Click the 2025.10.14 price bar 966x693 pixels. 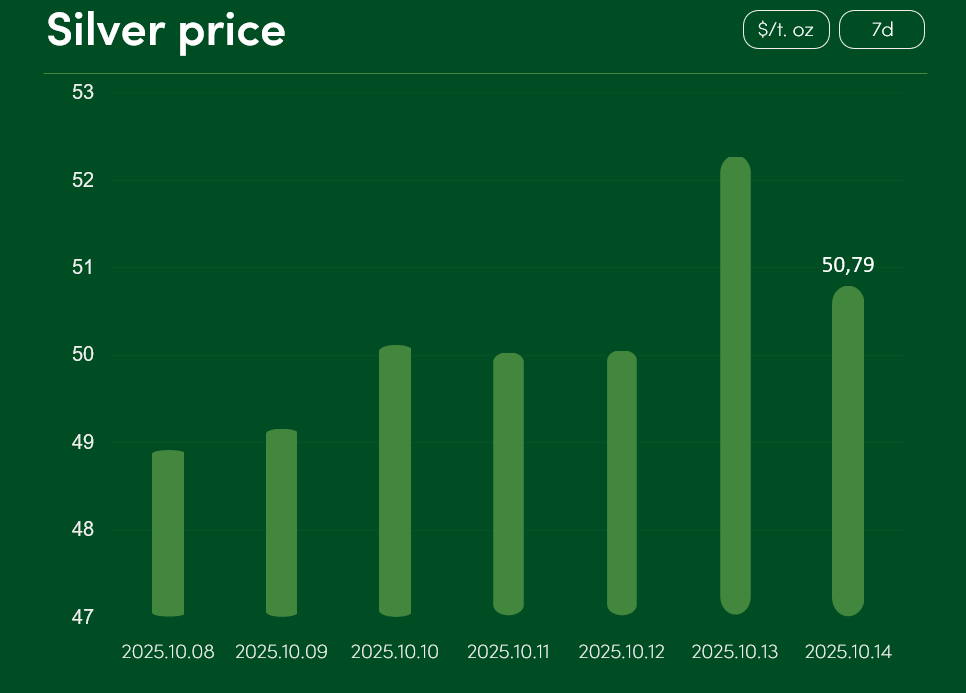click(848, 451)
